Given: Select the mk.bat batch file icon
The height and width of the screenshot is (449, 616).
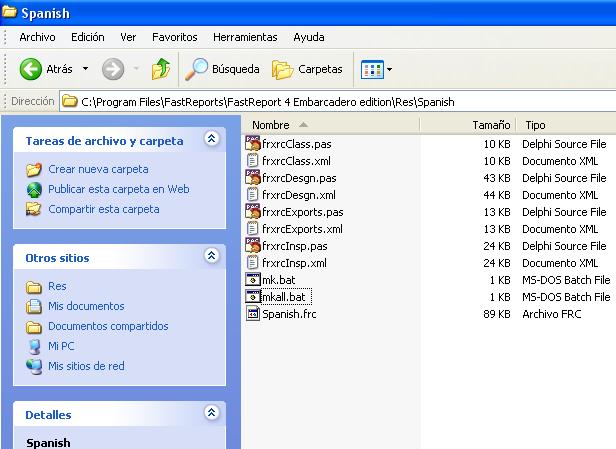Looking at the screenshot, I should pos(252,280).
